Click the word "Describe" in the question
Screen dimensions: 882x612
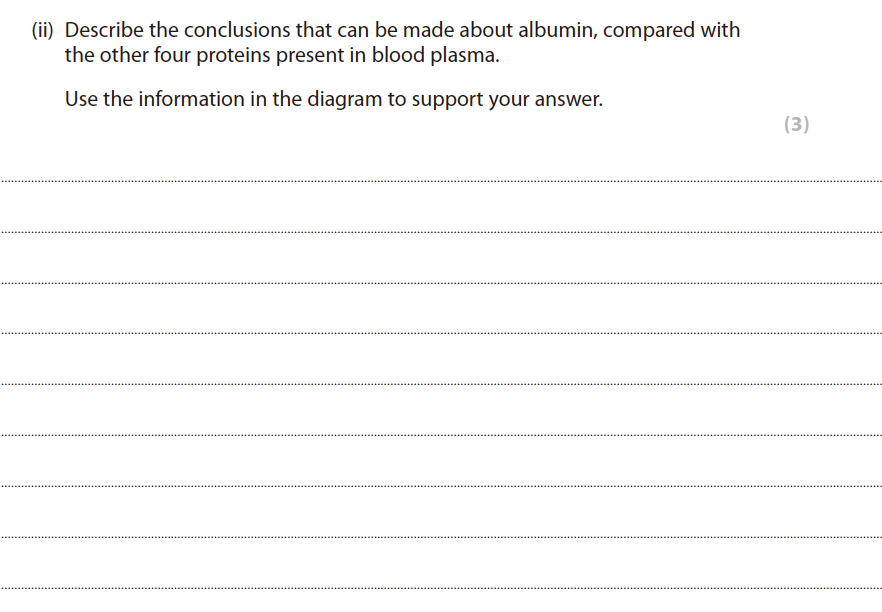pos(104,31)
